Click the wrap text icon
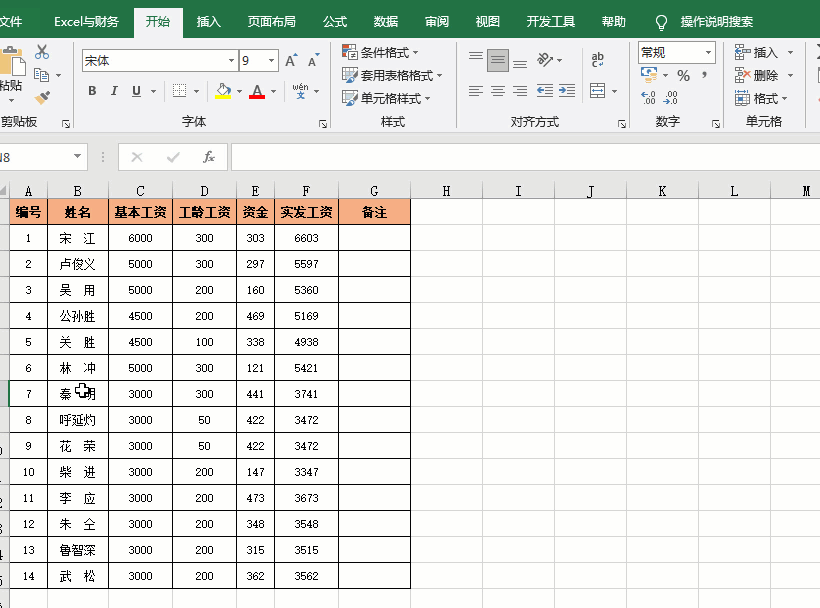 [x=598, y=60]
